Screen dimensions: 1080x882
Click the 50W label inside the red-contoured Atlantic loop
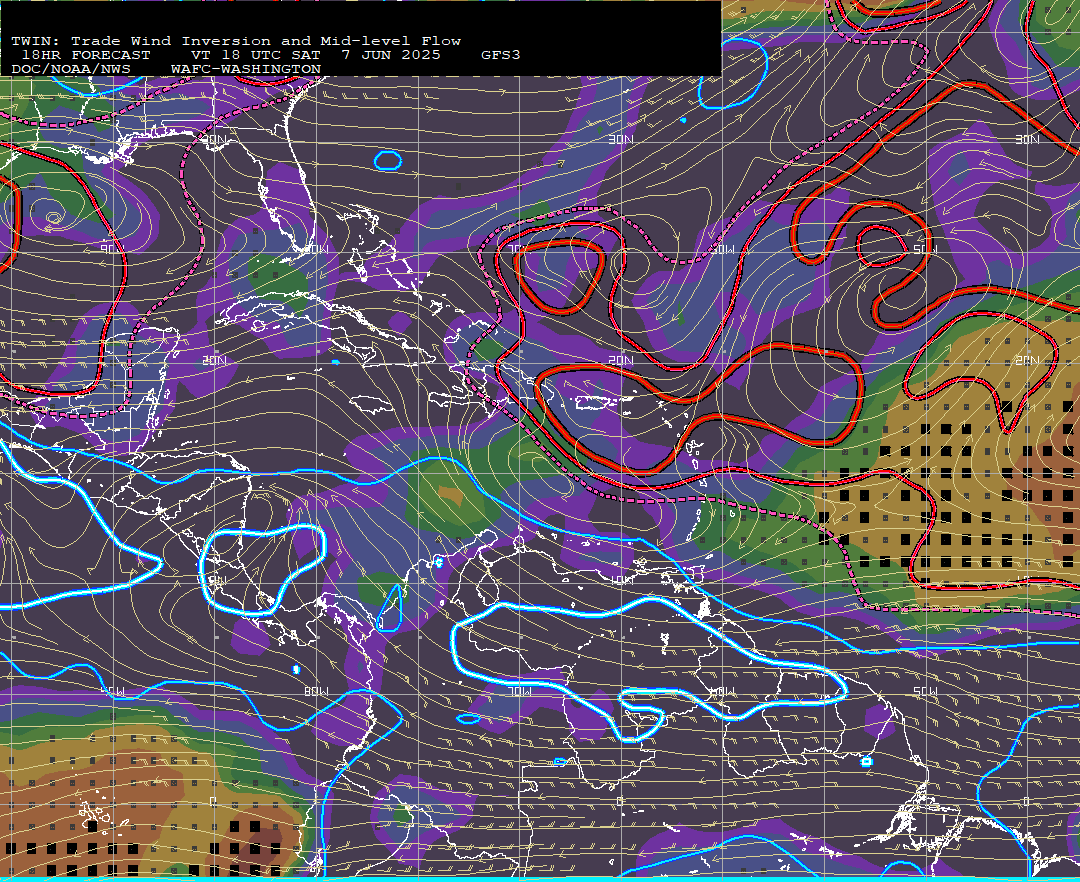924,249
